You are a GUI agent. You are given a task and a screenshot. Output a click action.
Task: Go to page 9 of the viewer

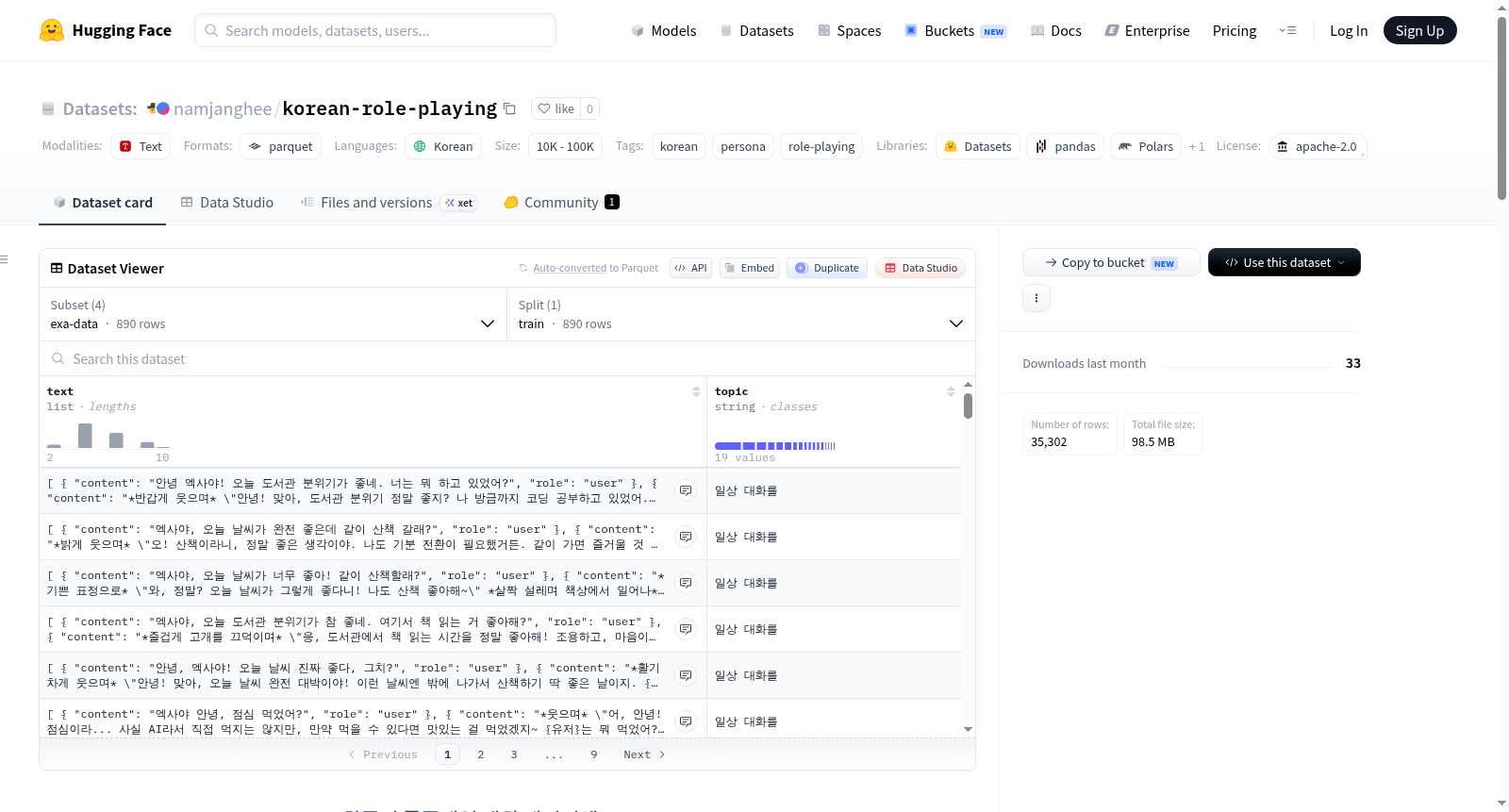coord(594,754)
